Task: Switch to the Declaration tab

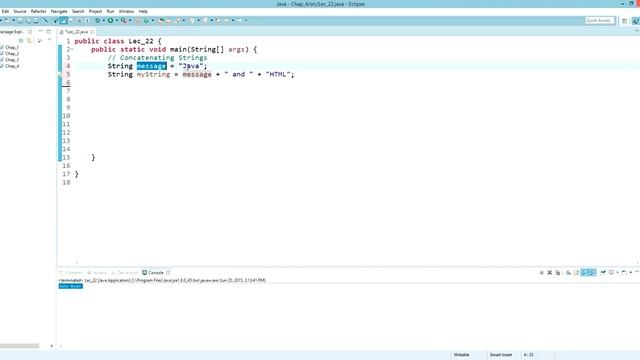Action: pyautogui.click(x=124, y=273)
